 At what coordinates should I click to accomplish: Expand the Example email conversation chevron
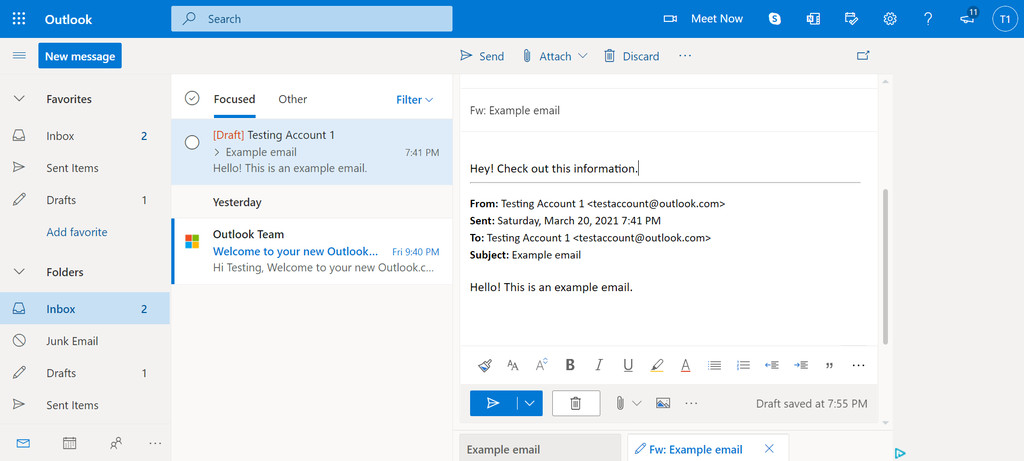click(x=217, y=152)
